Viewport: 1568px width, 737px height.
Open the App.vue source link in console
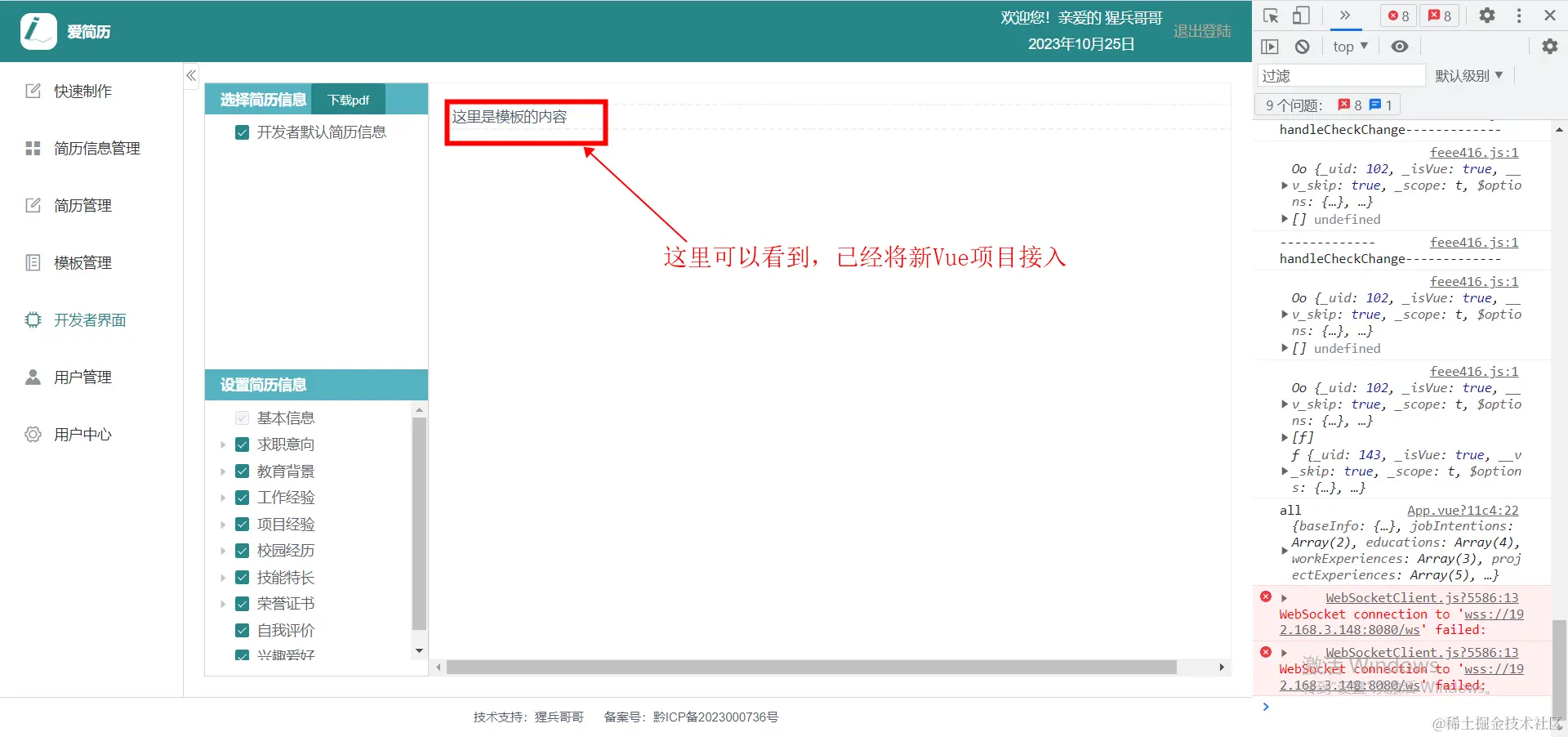(1462, 510)
